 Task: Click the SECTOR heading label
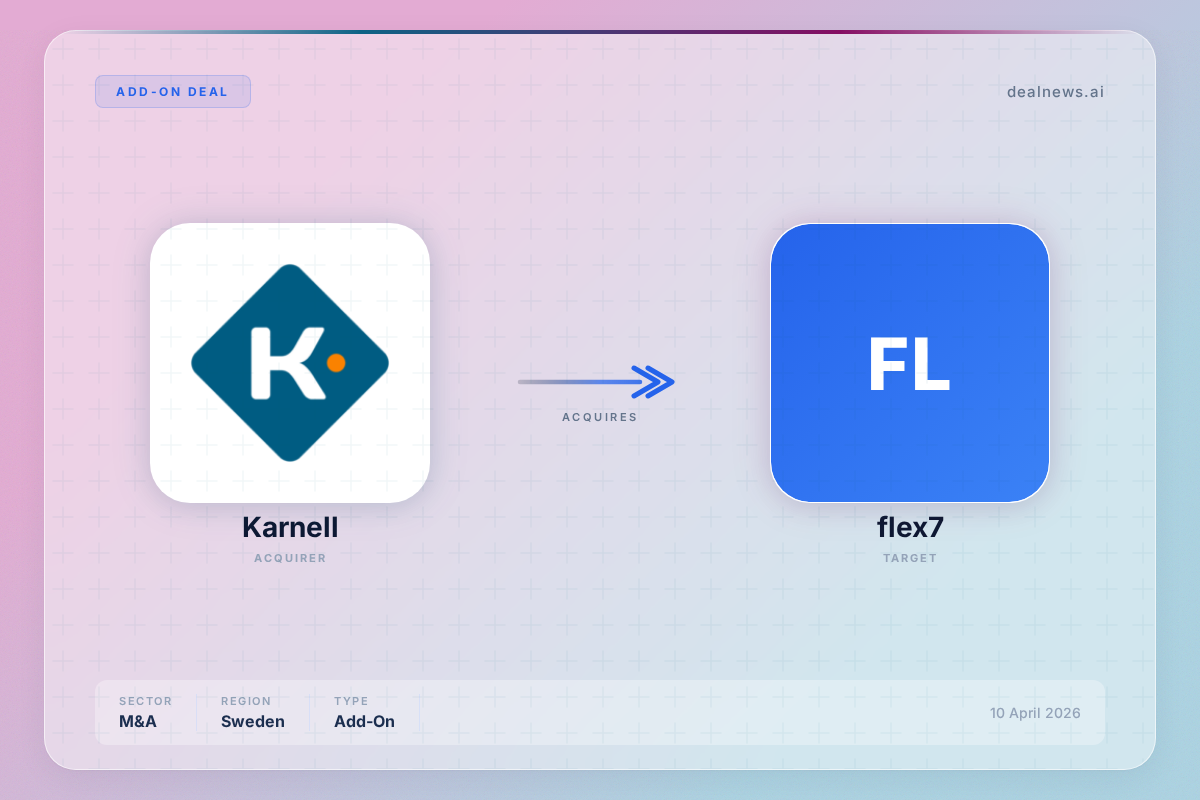point(146,701)
